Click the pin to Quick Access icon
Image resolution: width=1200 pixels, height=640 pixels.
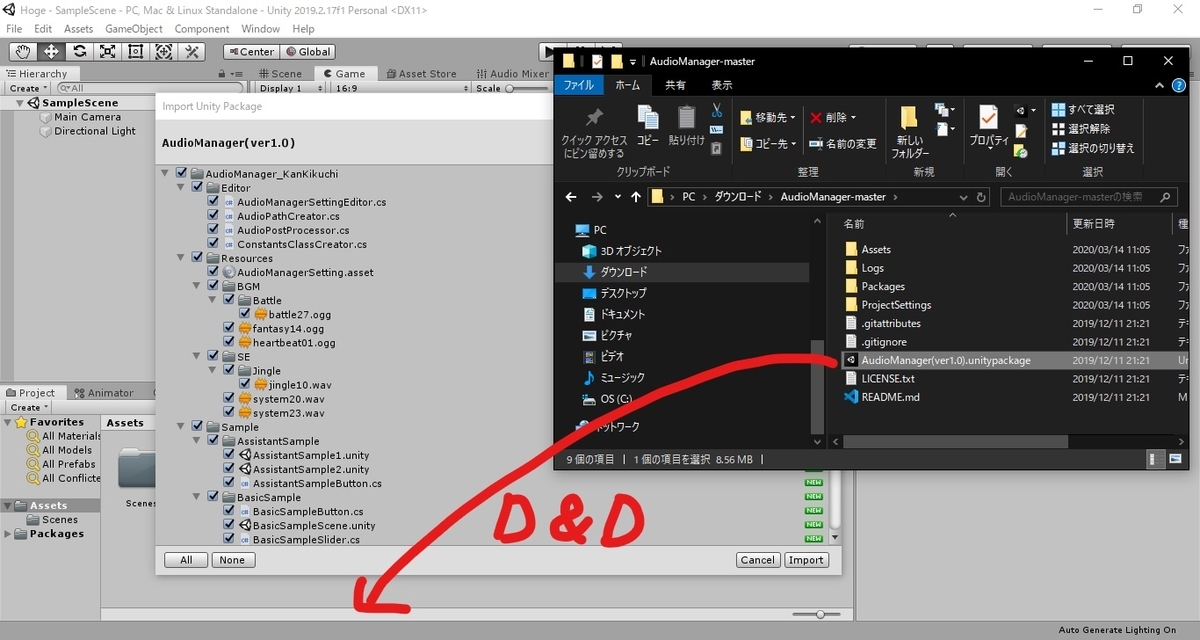(x=594, y=118)
